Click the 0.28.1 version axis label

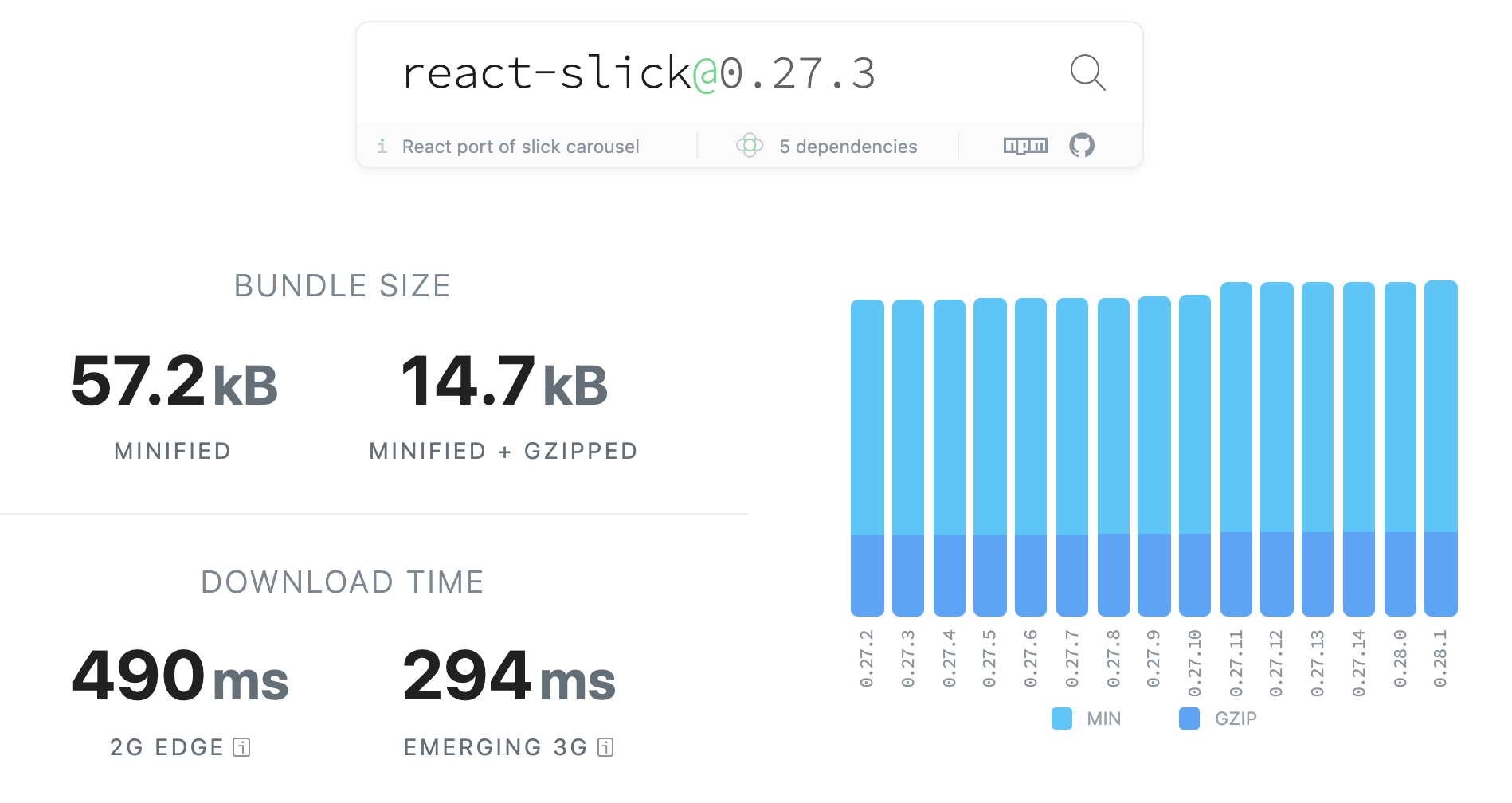click(1440, 658)
